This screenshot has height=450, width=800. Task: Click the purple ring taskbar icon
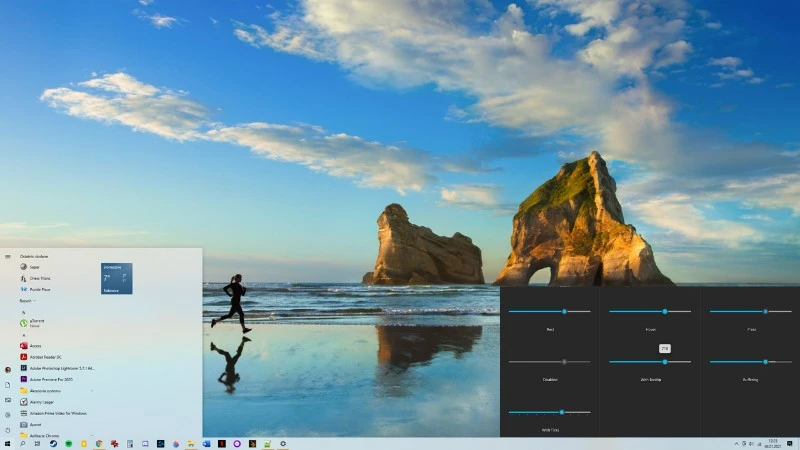[237, 444]
